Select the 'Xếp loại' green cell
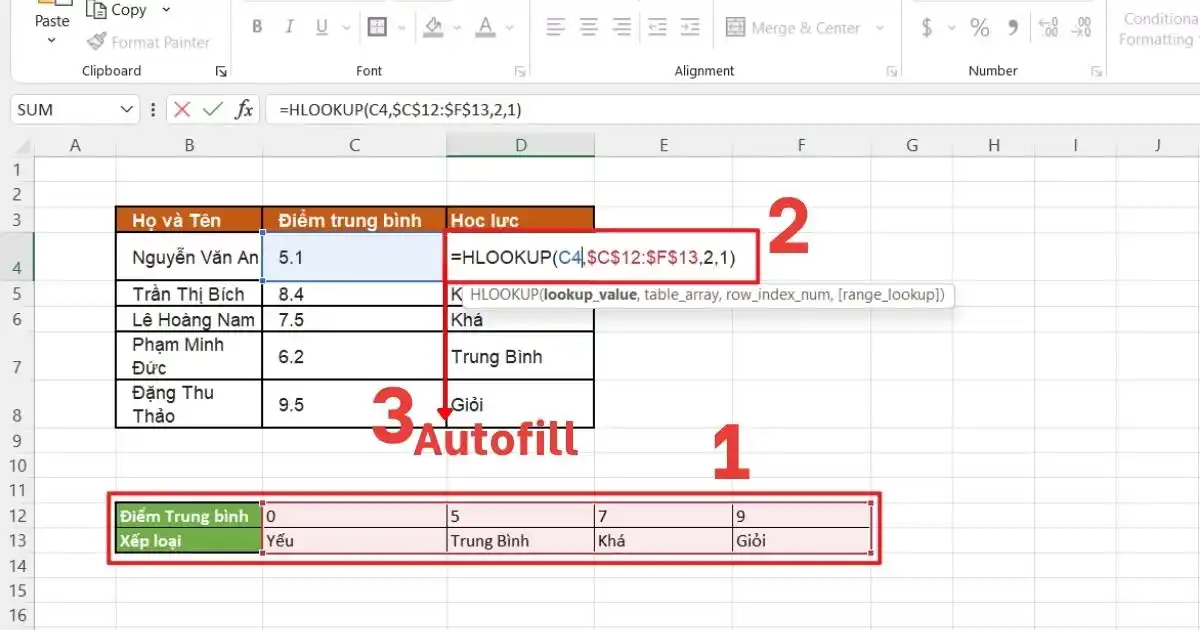Image resolution: width=1200 pixels, height=630 pixels. pyautogui.click(x=188, y=541)
